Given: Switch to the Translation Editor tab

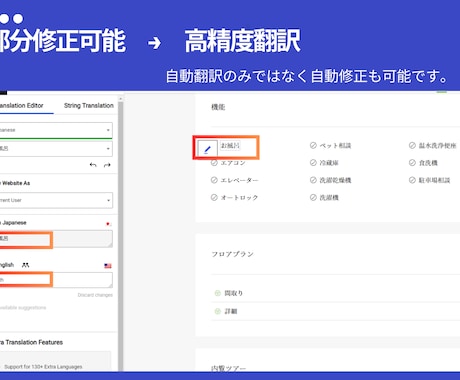Looking at the screenshot, I should tap(21, 106).
